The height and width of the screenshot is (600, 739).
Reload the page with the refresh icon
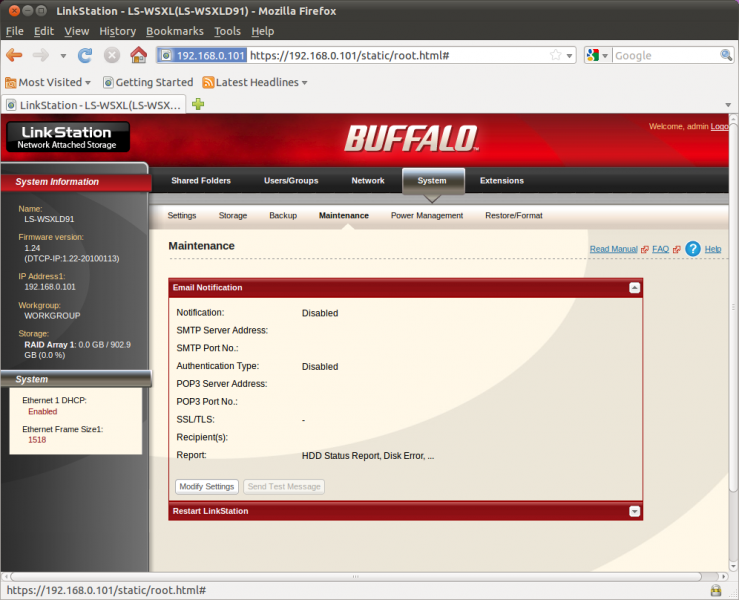[x=85, y=56]
